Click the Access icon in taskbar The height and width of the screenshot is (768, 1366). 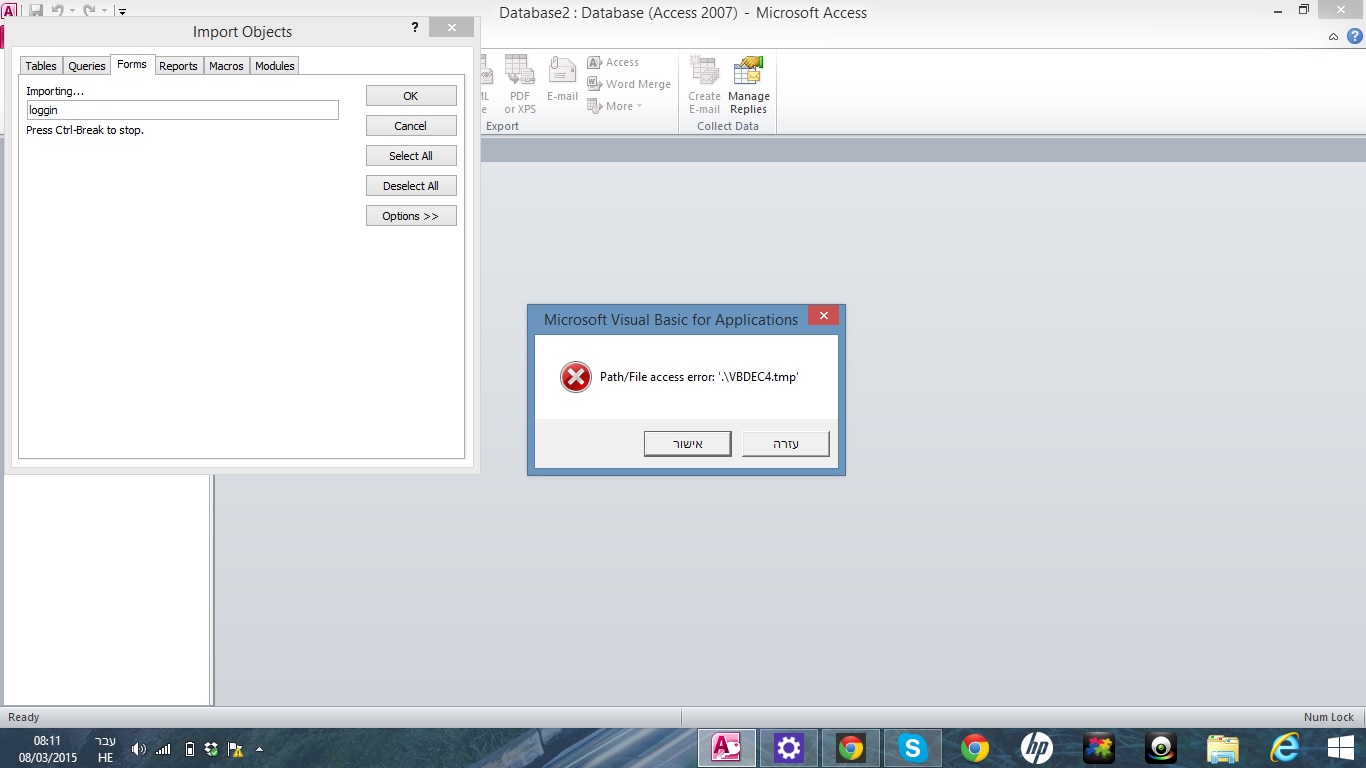(x=726, y=748)
